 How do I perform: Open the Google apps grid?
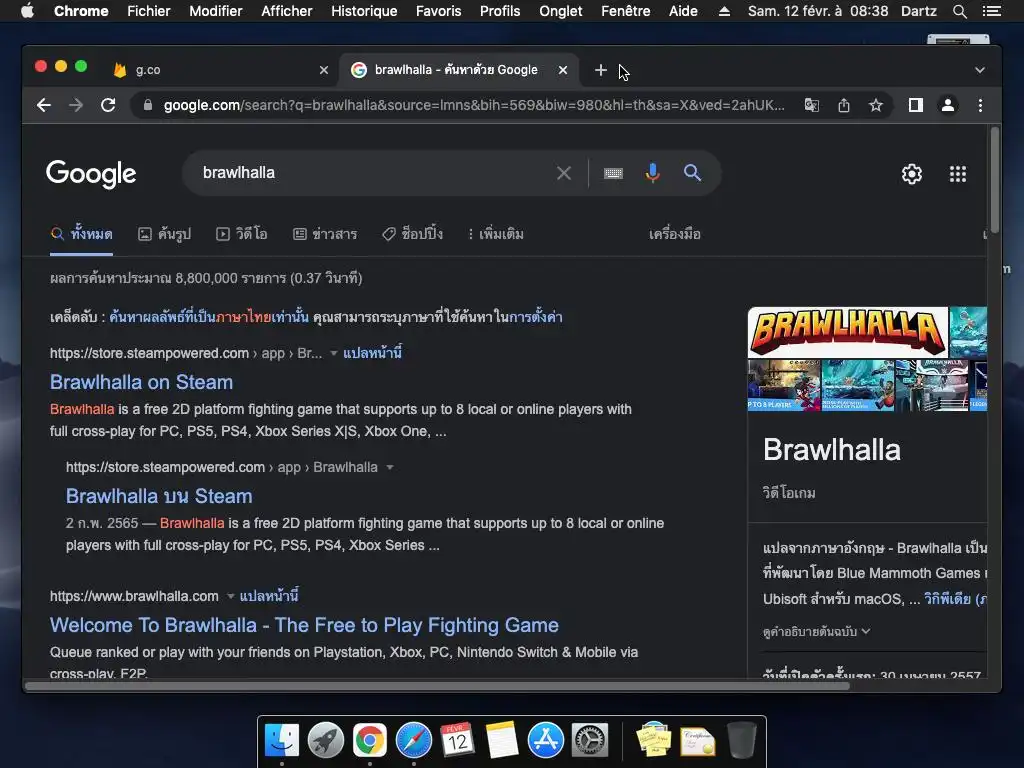coord(957,174)
